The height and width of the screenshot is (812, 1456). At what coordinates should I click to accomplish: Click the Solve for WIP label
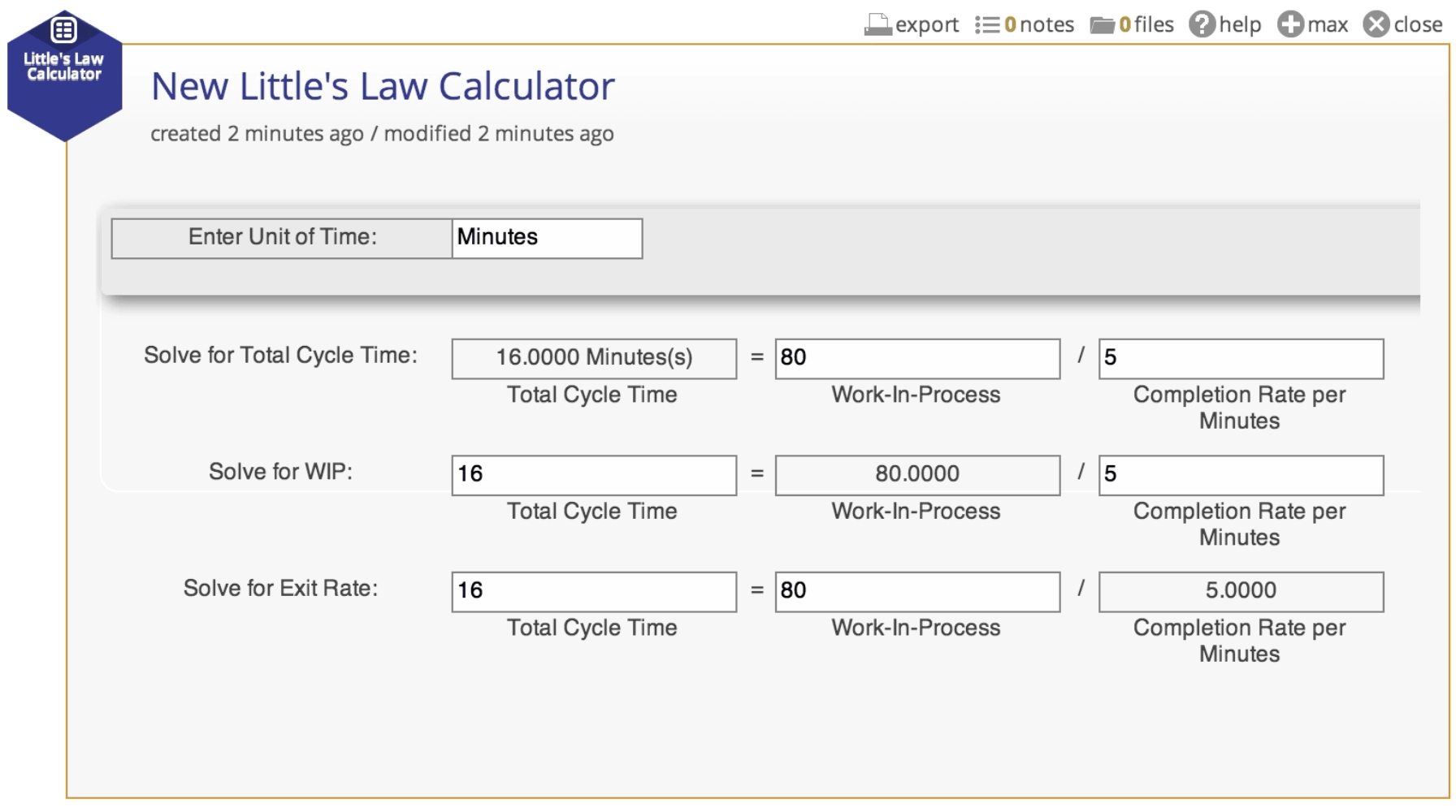280,472
